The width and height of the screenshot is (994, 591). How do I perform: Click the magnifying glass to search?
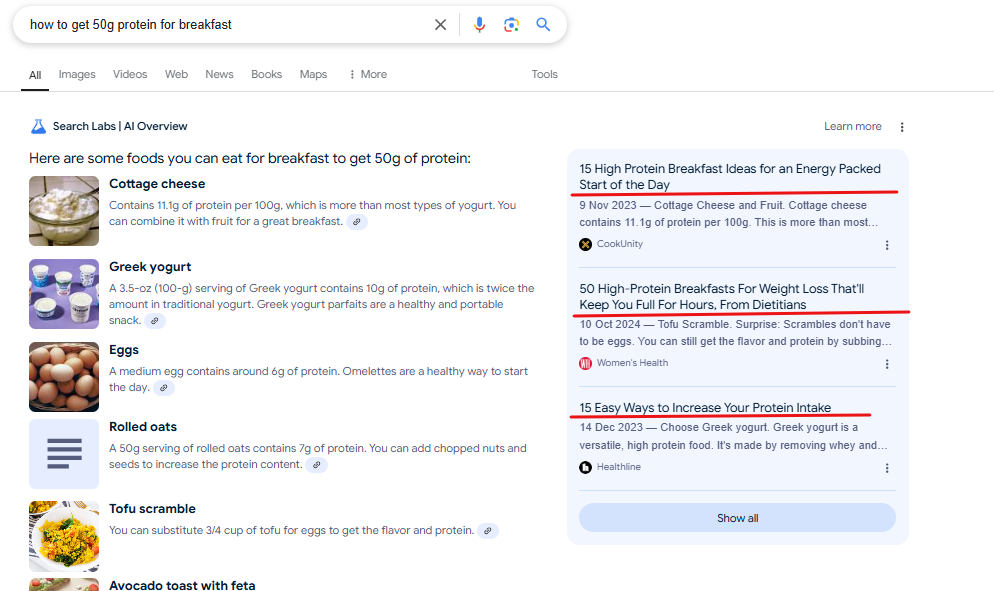point(544,24)
